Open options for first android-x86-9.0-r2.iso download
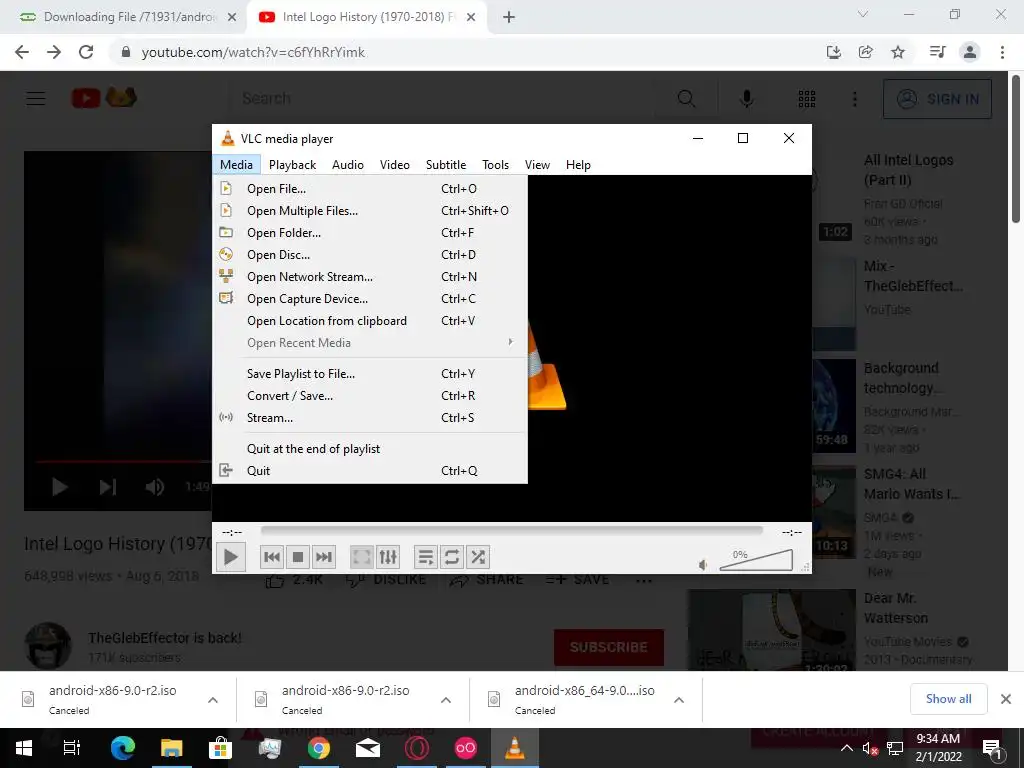Image resolution: width=1024 pixels, height=768 pixels. pos(213,700)
